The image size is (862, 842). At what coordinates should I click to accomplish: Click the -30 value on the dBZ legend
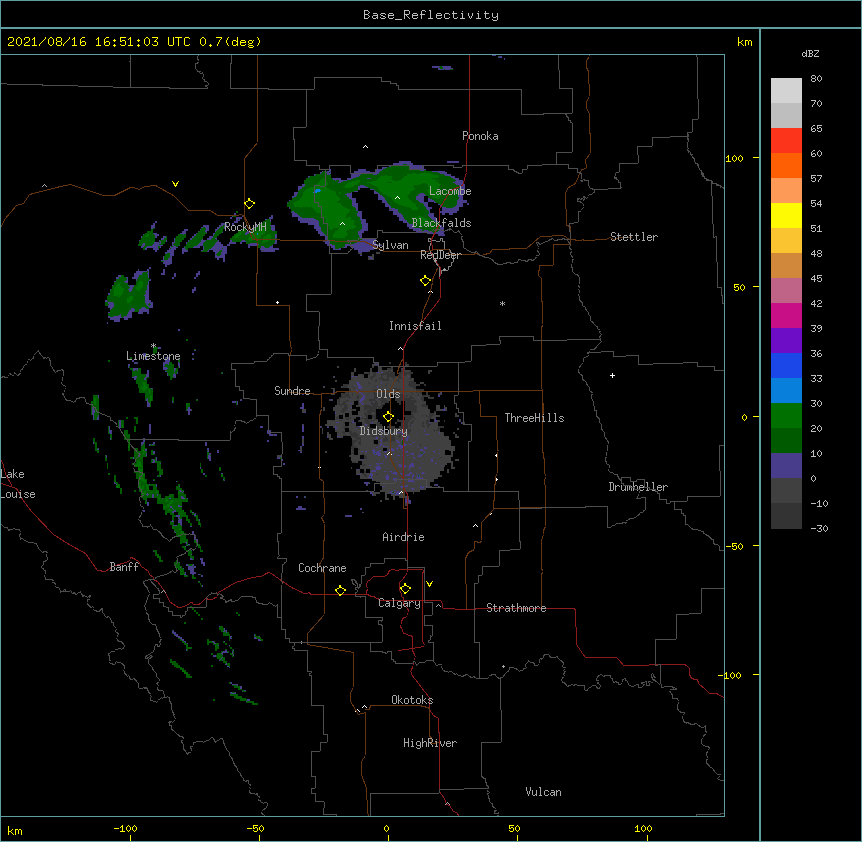pyautogui.click(x=819, y=528)
